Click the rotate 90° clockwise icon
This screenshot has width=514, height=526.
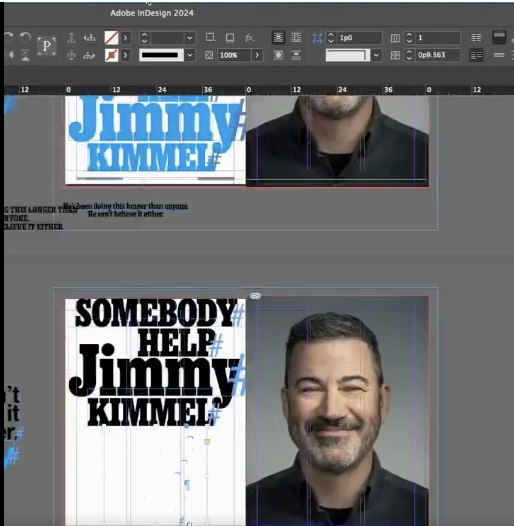pyautogui.click(x=8, y=37)
